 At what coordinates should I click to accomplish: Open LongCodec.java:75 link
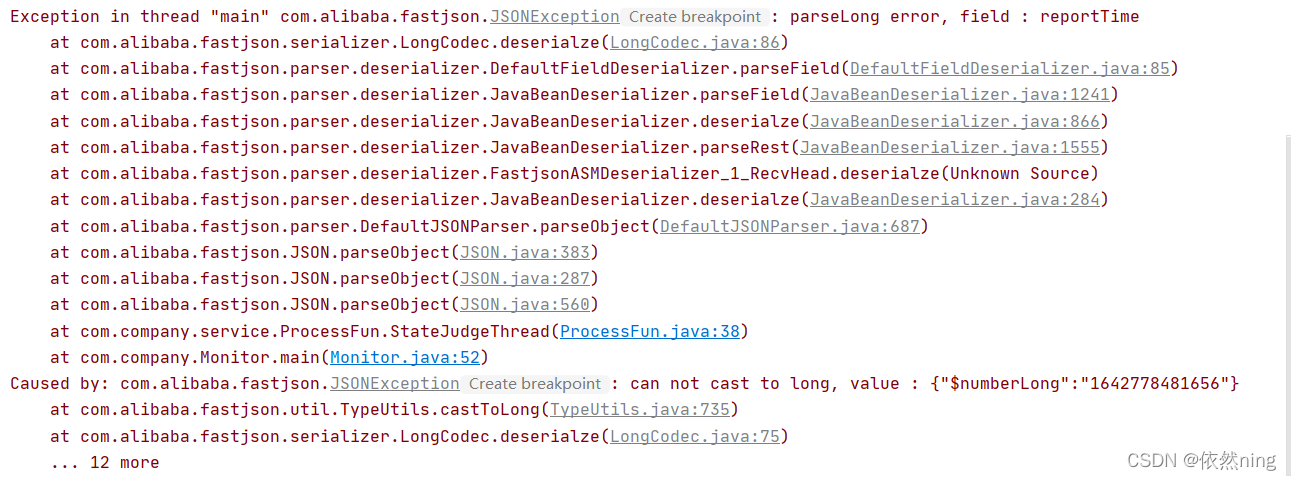(x=695, y=436)
